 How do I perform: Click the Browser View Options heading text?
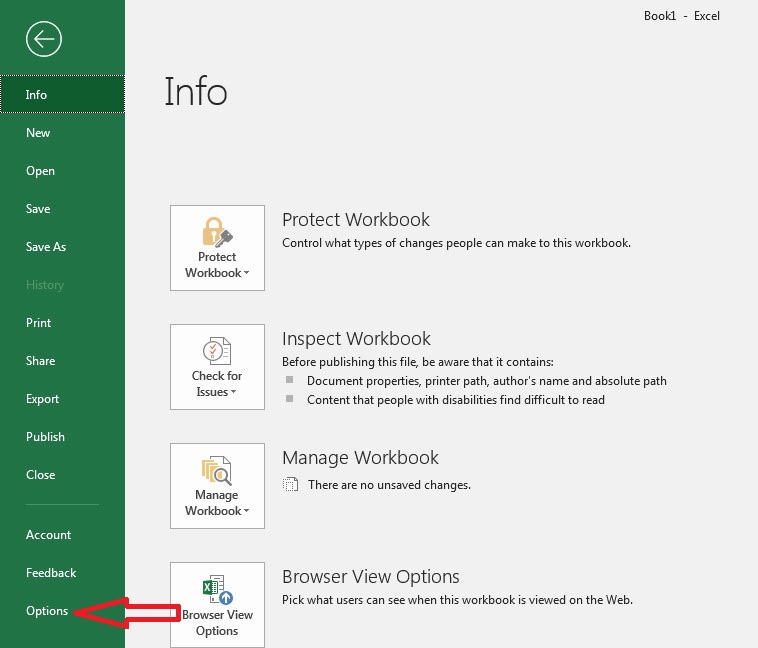coord(371,576)
